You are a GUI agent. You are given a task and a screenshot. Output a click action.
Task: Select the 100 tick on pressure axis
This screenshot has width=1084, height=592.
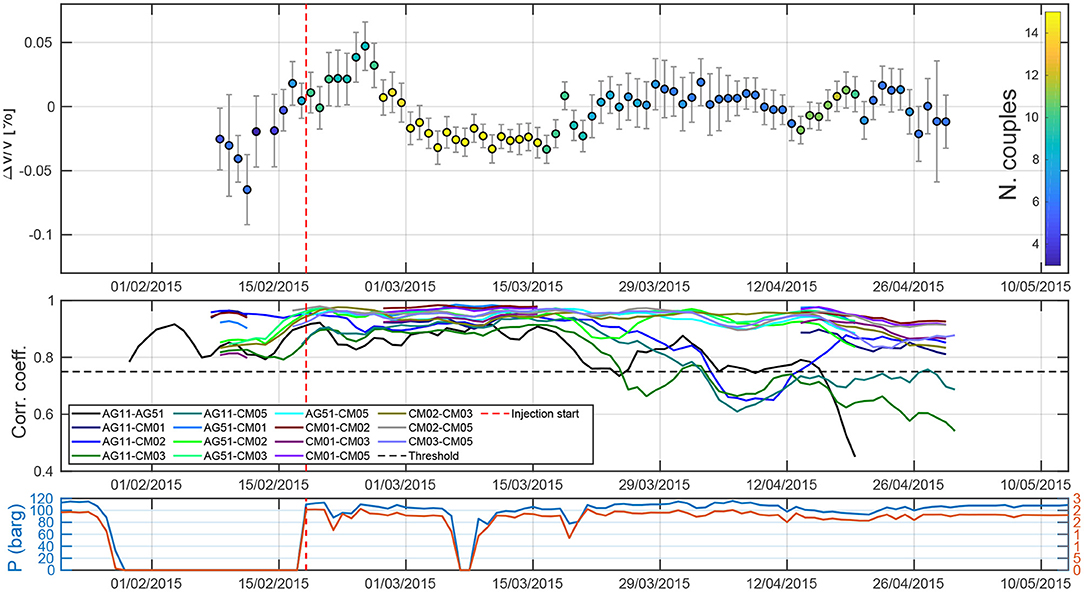(x=44, y=512)
